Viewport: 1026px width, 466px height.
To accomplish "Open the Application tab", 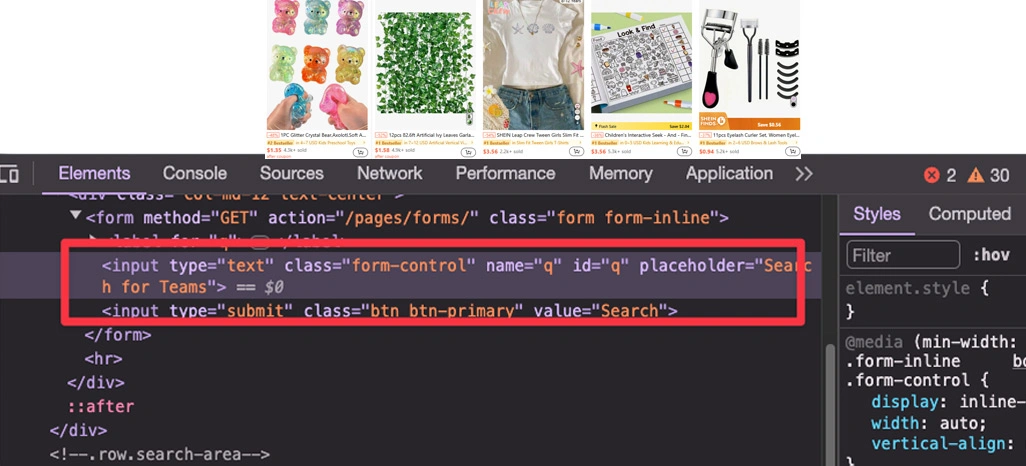I will 729,173.
